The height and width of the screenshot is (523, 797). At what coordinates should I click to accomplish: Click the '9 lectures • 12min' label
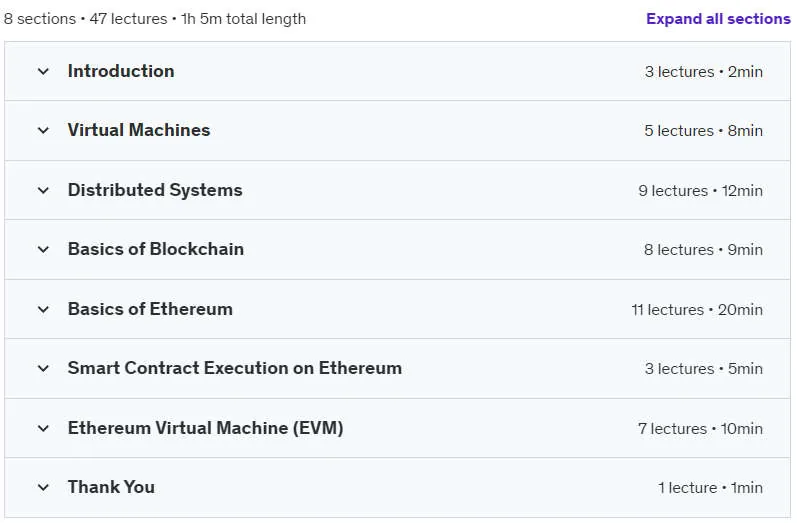700,191
